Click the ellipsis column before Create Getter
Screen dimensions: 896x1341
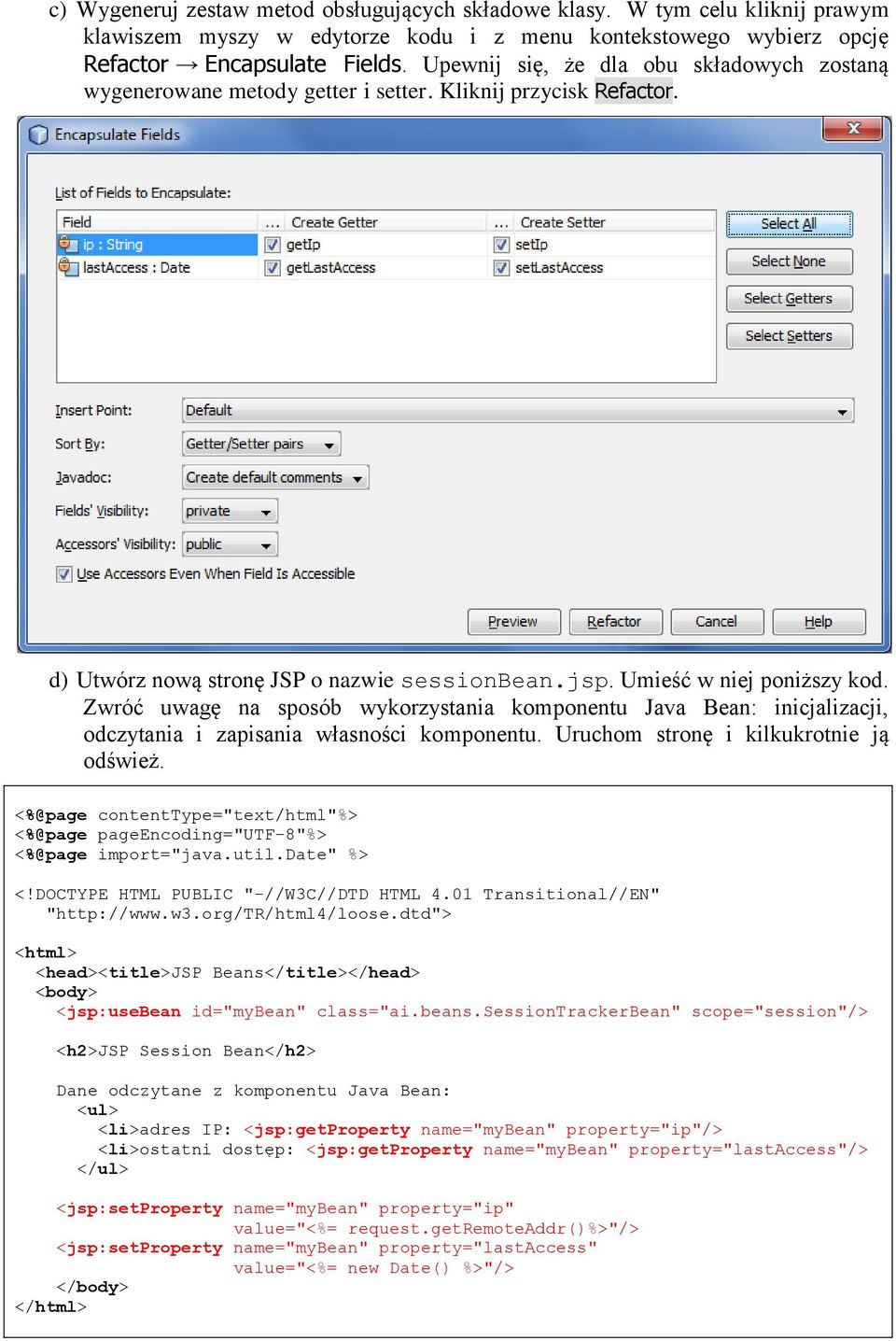point(272,222)
